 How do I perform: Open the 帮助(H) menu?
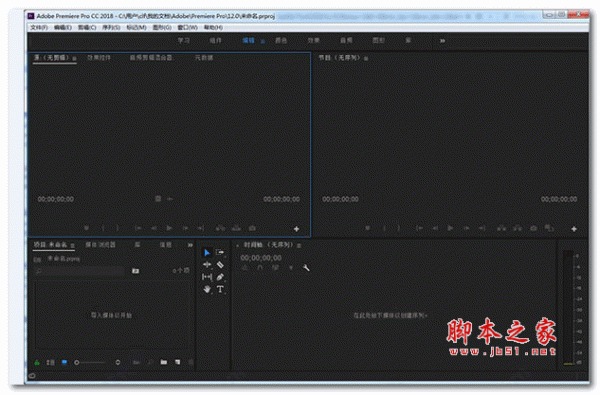pyautogui.click(x=213, y=28)
